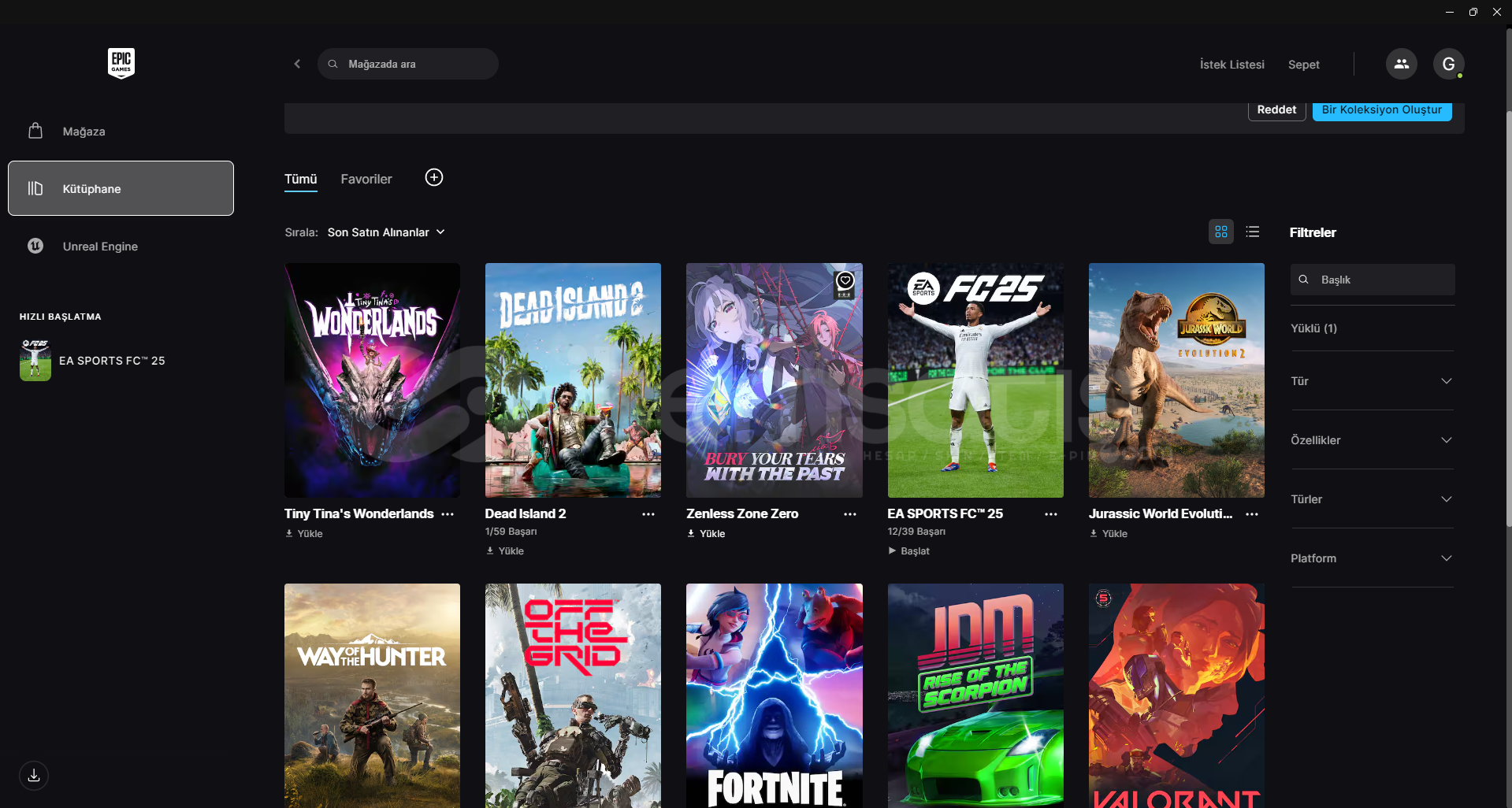Launch EA SPORTS FC 25 from quick launch

tap(92, 361)
